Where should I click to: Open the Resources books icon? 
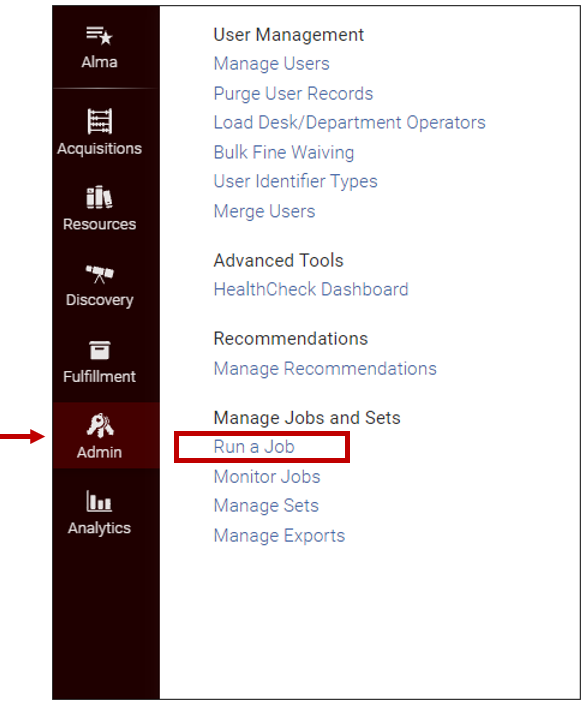[100, 197]
